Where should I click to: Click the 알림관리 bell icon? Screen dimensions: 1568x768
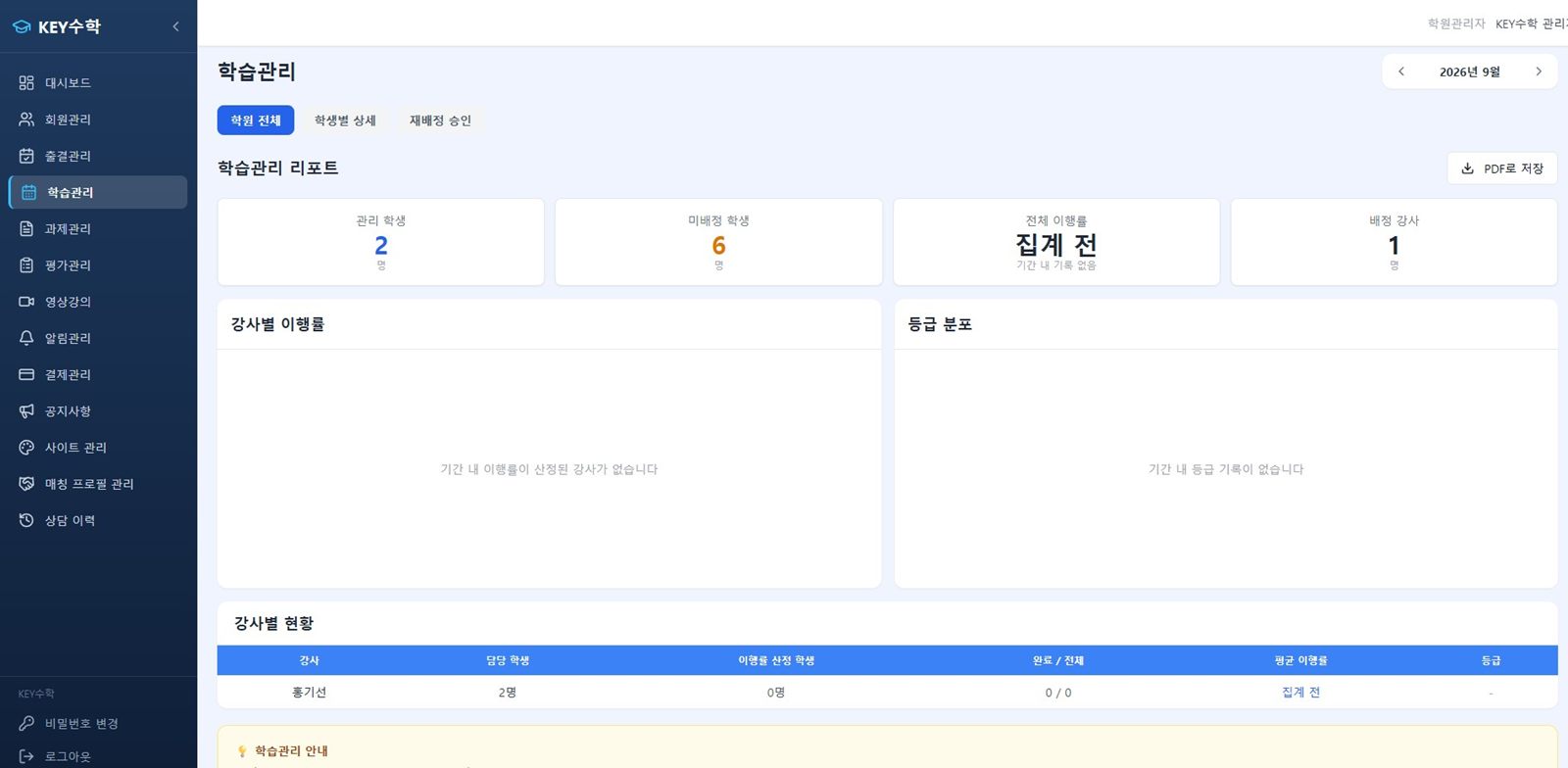[x=26, y=338]
